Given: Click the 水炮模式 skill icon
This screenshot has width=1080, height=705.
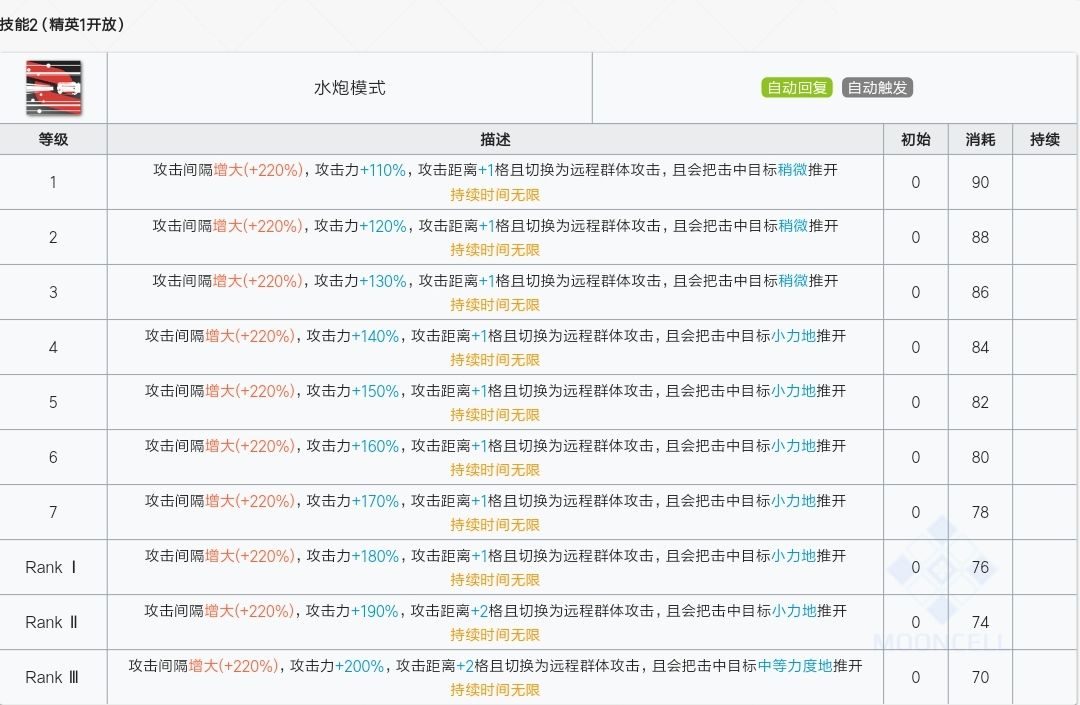Looking at the screenshot, I should click(x=54, y=87).
